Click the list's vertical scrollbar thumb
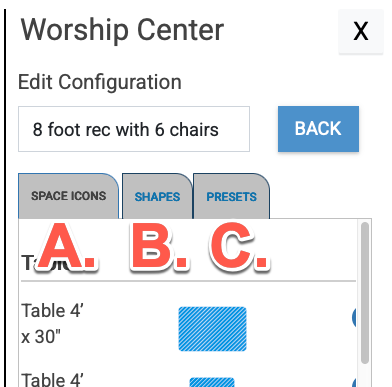Screen dimensions: 392x387 coord(365,293)
